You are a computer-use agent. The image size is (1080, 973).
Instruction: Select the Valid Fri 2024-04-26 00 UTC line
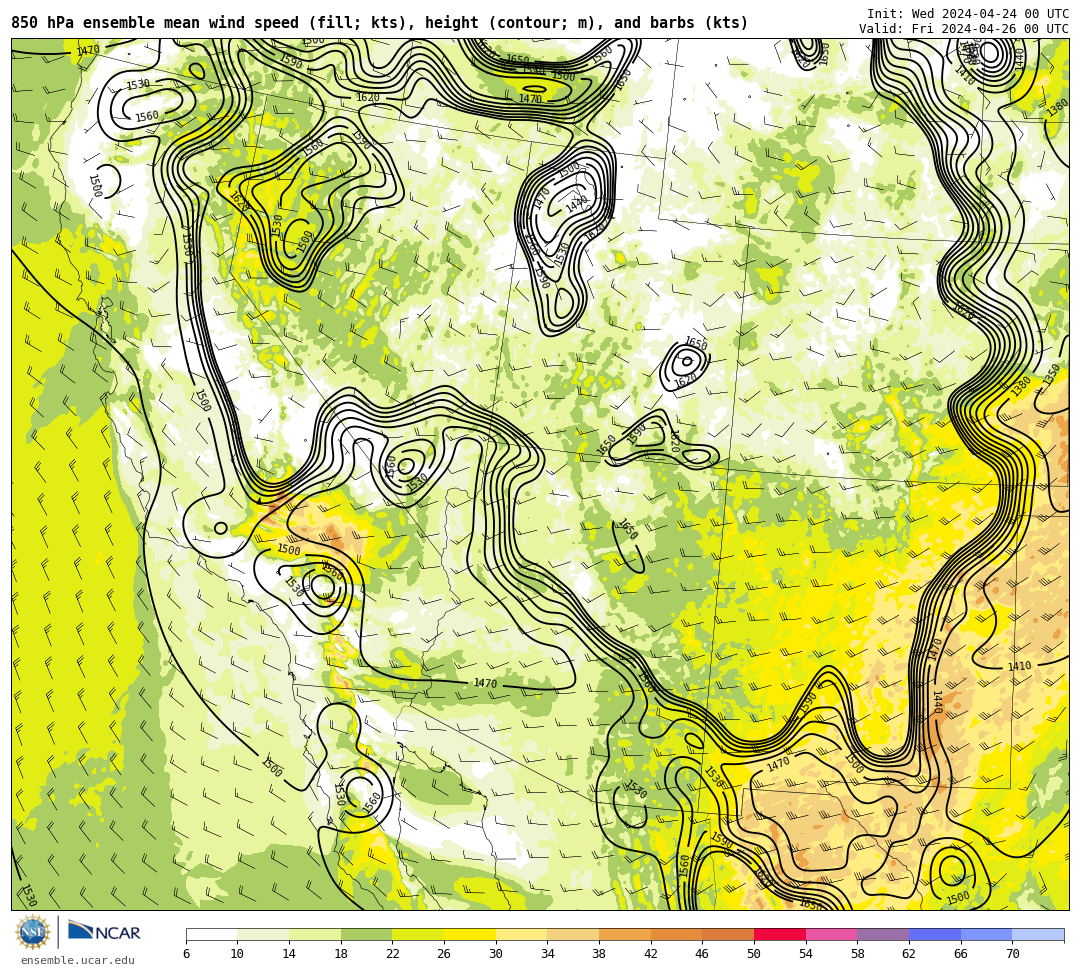point(964,29)
